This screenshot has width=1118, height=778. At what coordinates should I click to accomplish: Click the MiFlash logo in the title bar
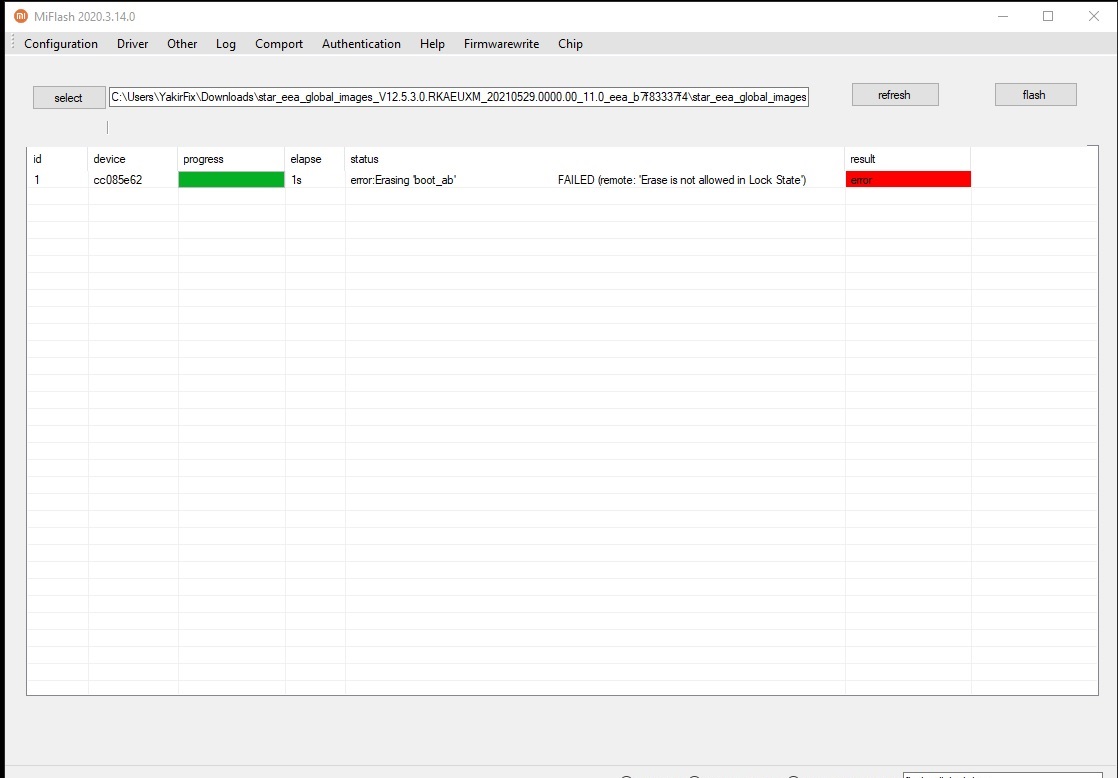click(x=21, y=16)
